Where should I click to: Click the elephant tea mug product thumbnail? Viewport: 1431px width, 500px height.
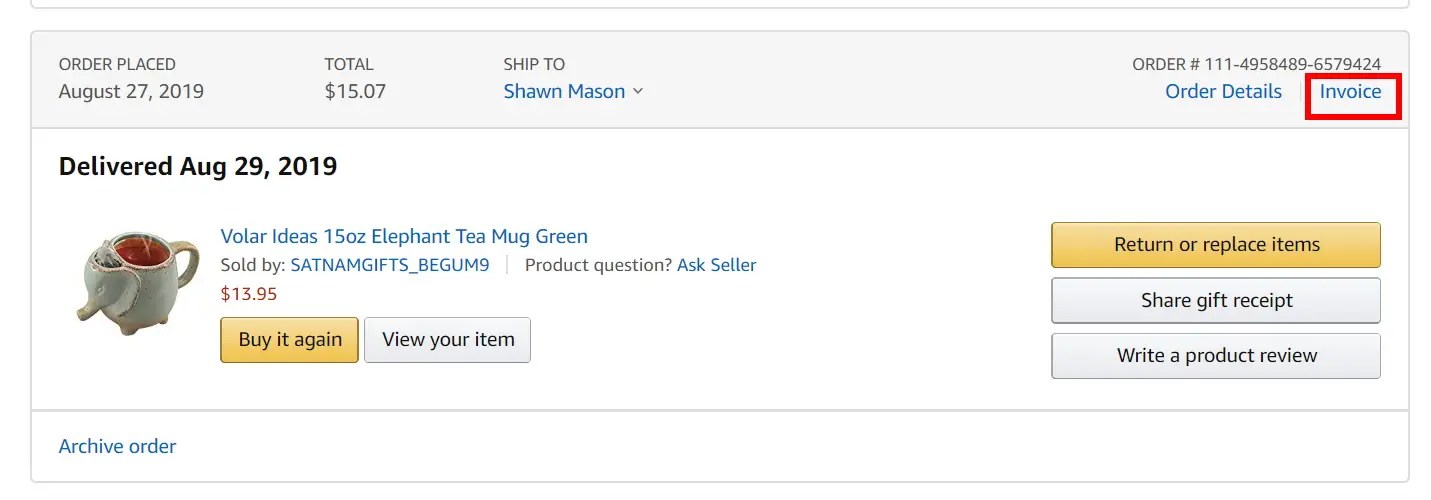(x=125, y=278)
